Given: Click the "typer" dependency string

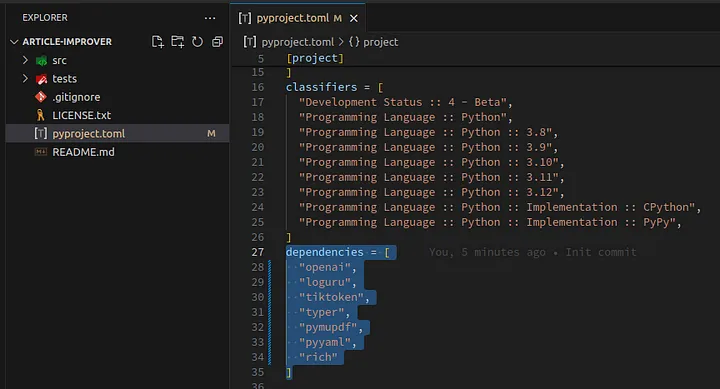Looking at the screenshot, I should point(321,312).
